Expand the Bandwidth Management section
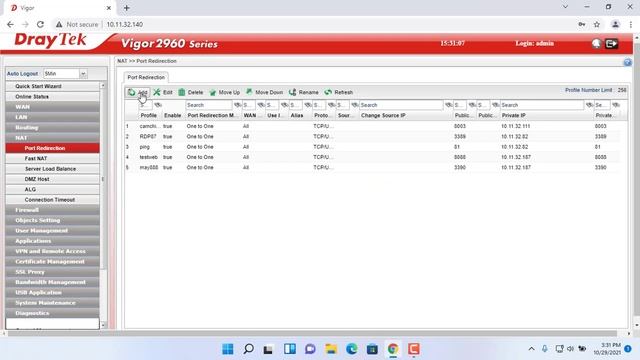This screenshot has width=640, height=360. click(52, 282)
